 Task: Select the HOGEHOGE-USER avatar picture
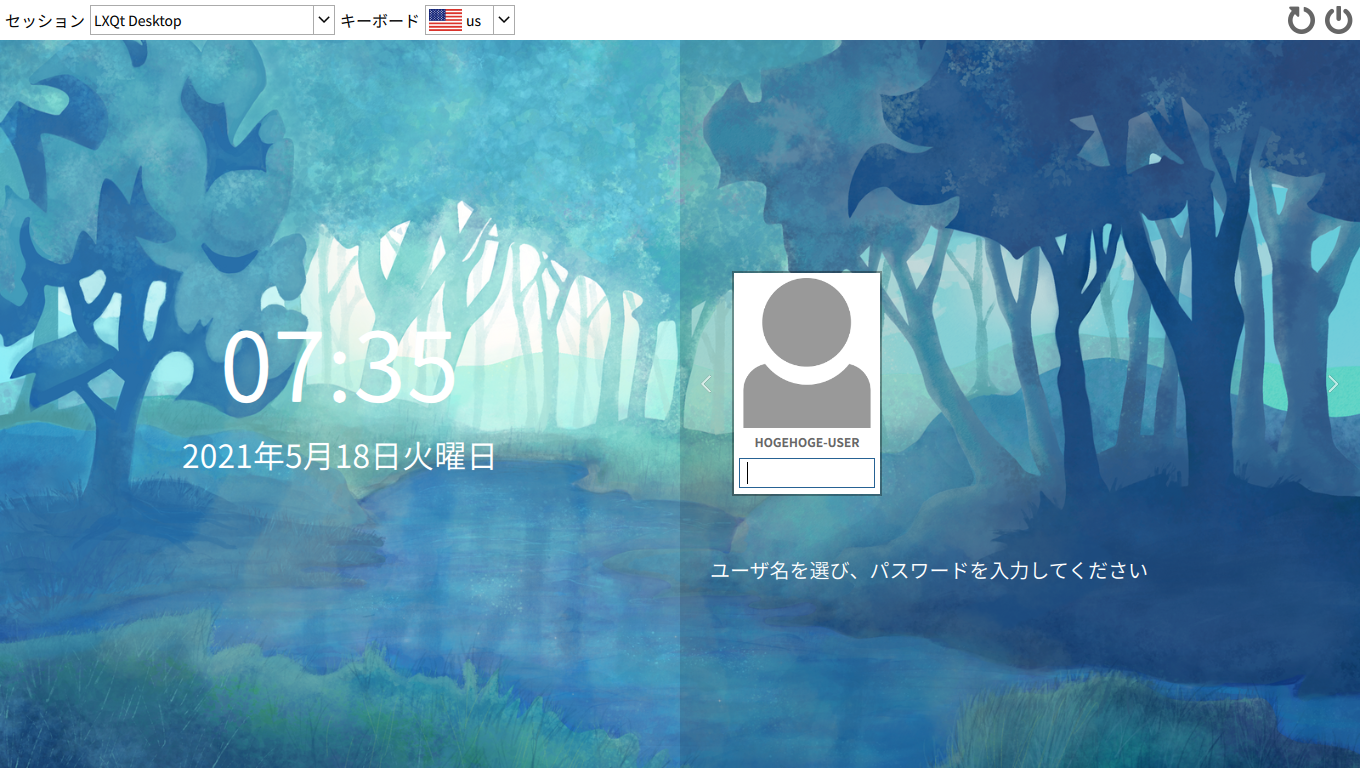(807, 352)
